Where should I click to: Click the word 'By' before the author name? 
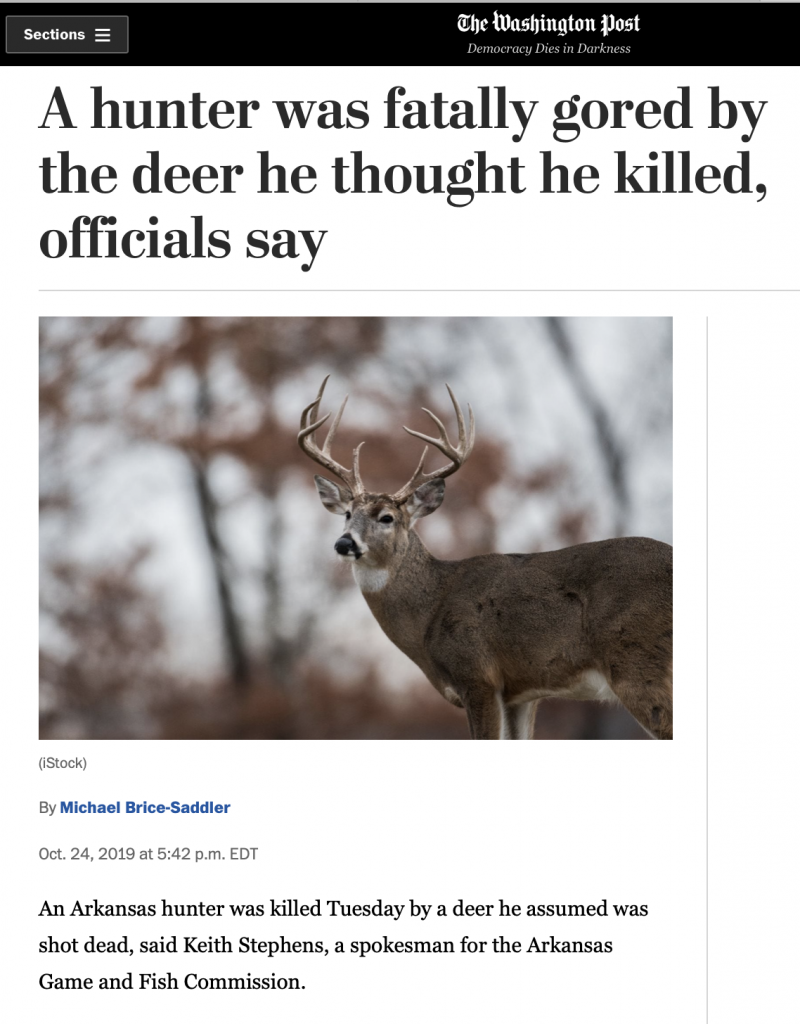47,808
